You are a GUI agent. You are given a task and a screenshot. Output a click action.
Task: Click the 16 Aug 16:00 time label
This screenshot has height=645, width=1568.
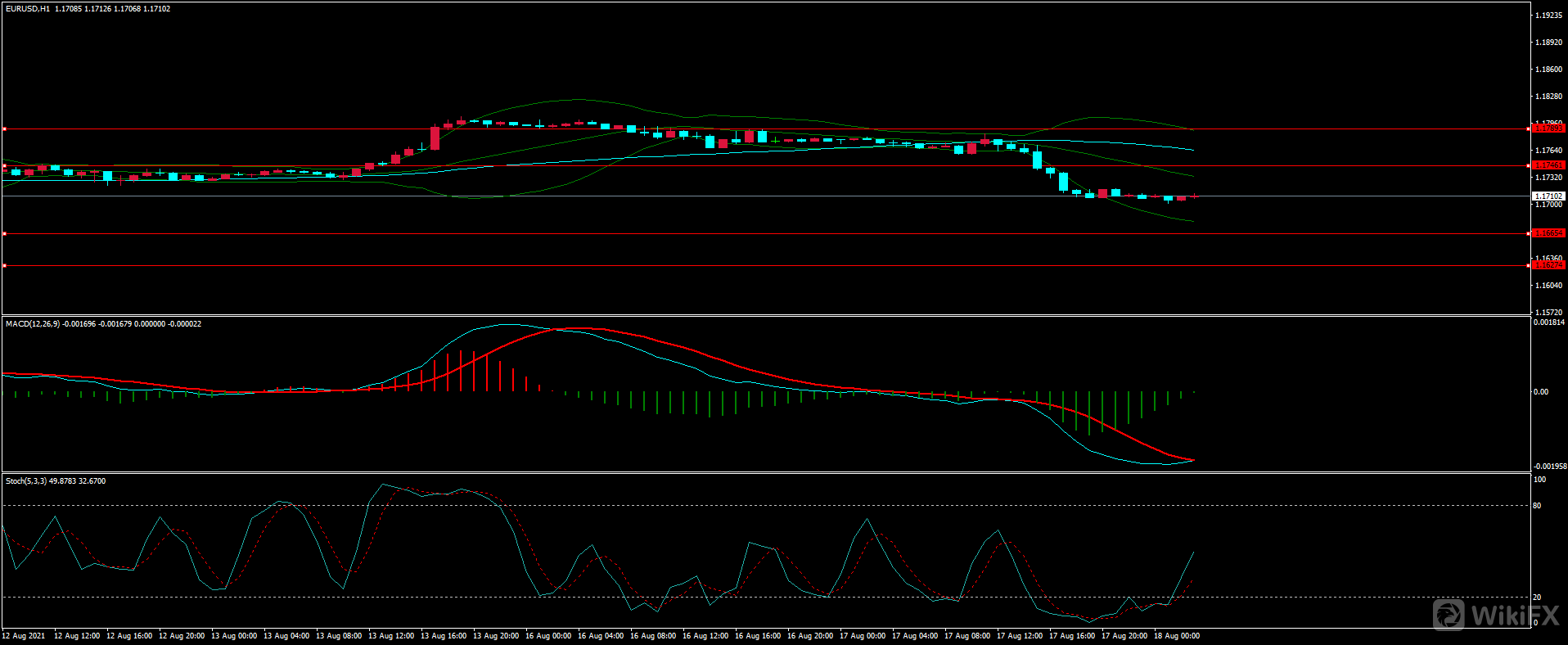[758, 636]
